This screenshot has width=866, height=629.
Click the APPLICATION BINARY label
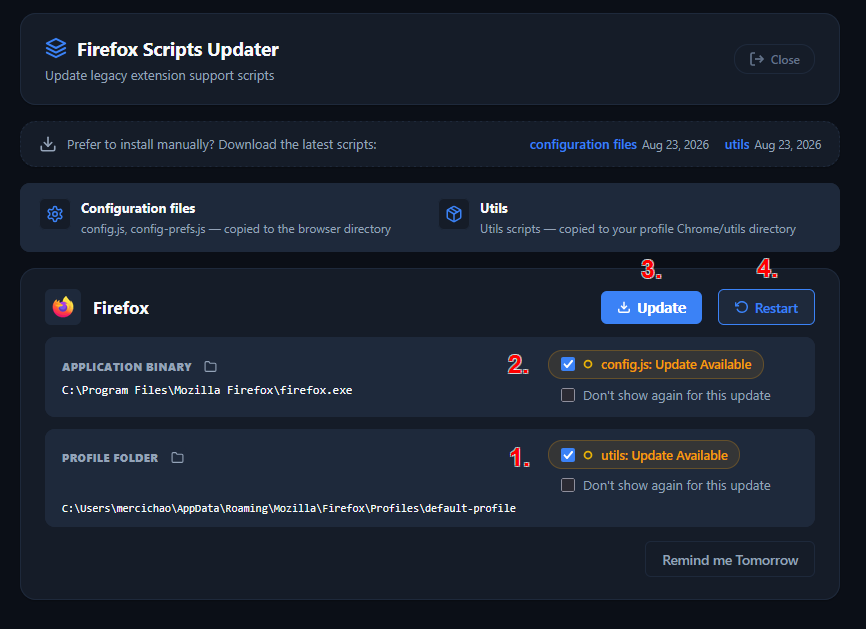(x=127, y=367)
